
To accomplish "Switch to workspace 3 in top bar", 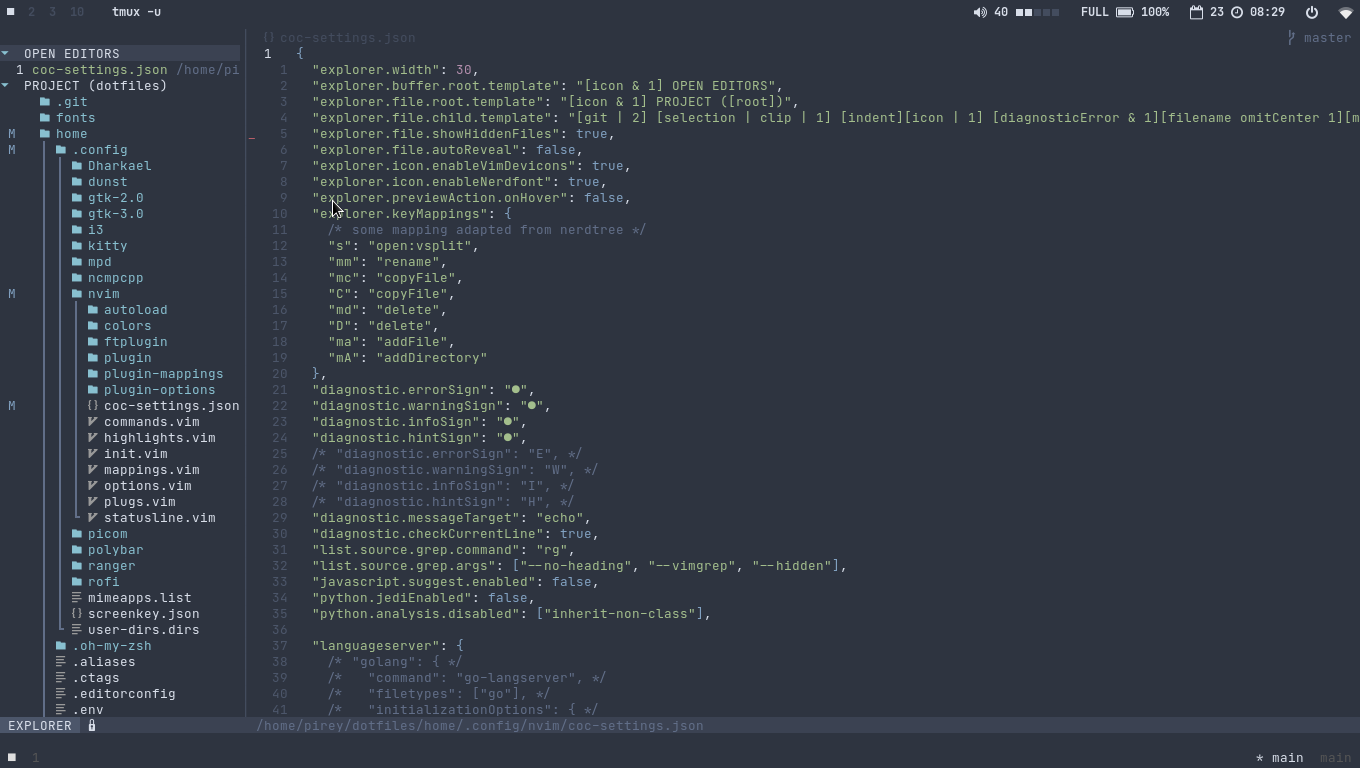I will [53, 12].
